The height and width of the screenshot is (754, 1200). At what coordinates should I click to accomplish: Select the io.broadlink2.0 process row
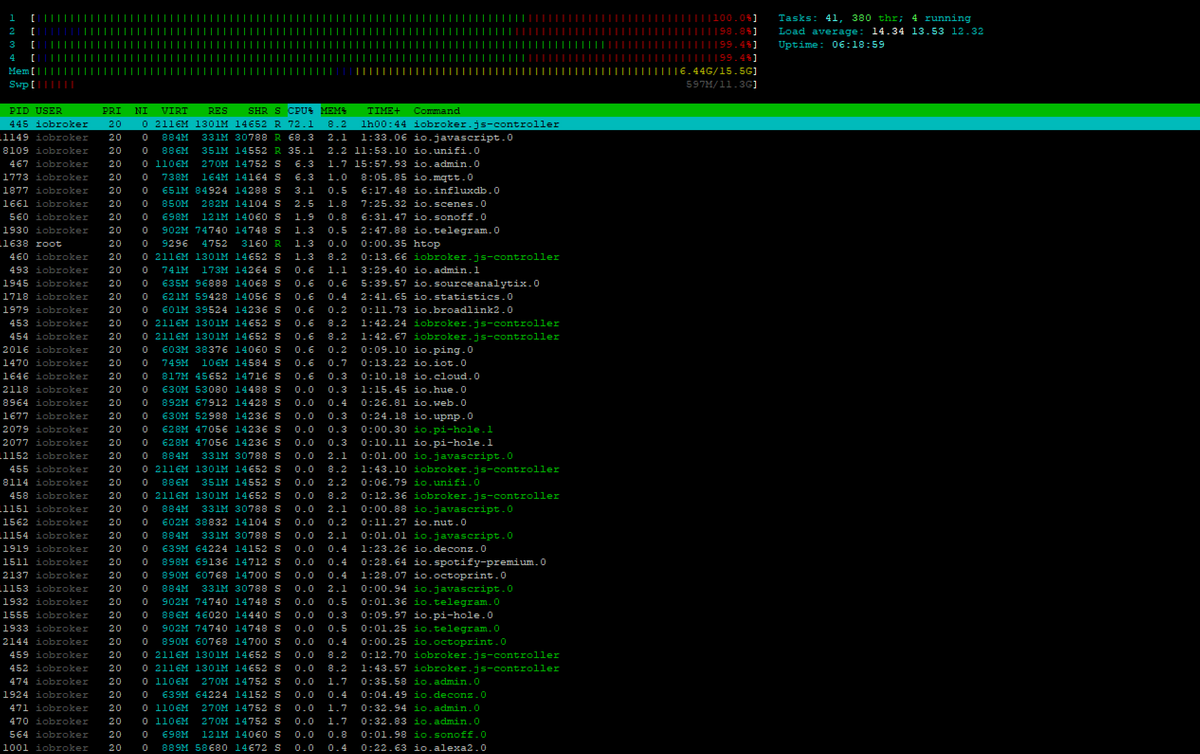tap(600, 310)
